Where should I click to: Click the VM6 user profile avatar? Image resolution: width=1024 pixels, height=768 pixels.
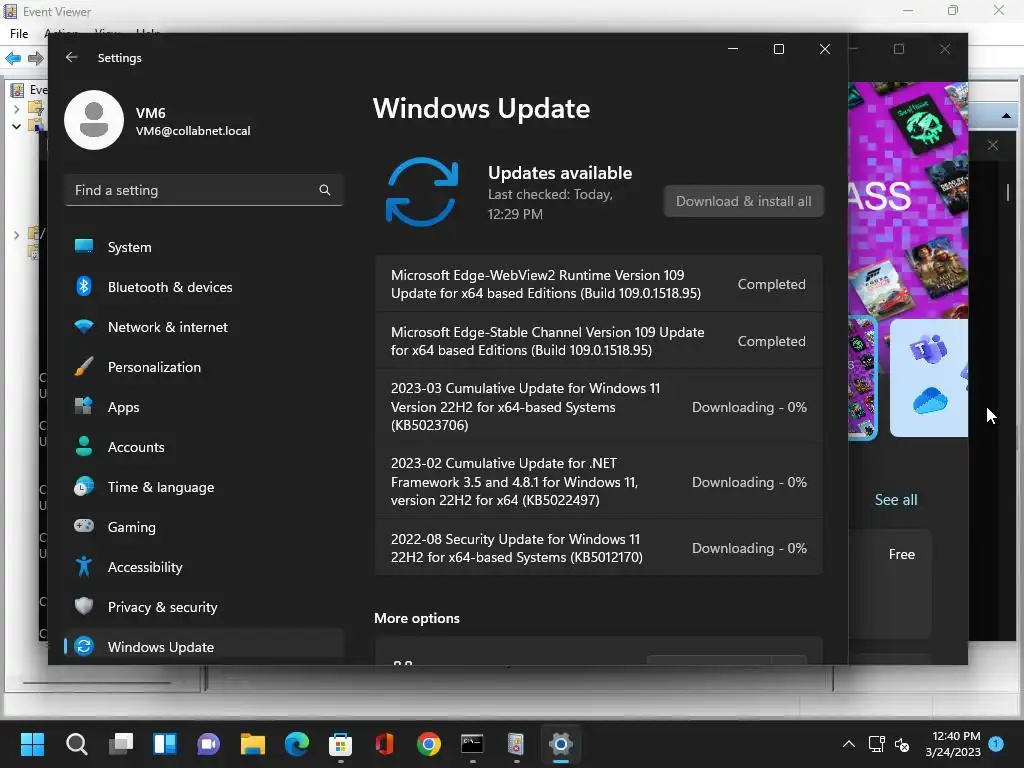pyautogui.click(x=94, y=120)
